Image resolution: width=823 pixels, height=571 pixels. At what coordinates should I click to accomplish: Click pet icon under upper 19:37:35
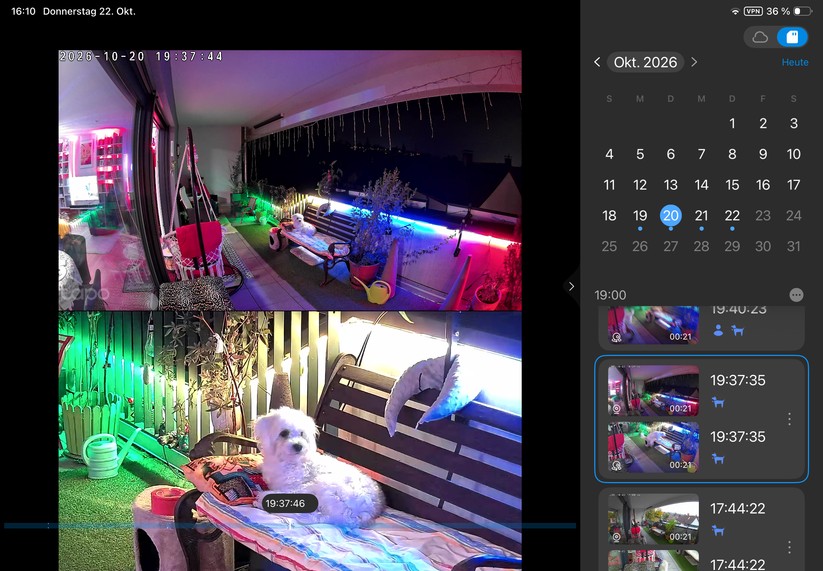[718, 403]
